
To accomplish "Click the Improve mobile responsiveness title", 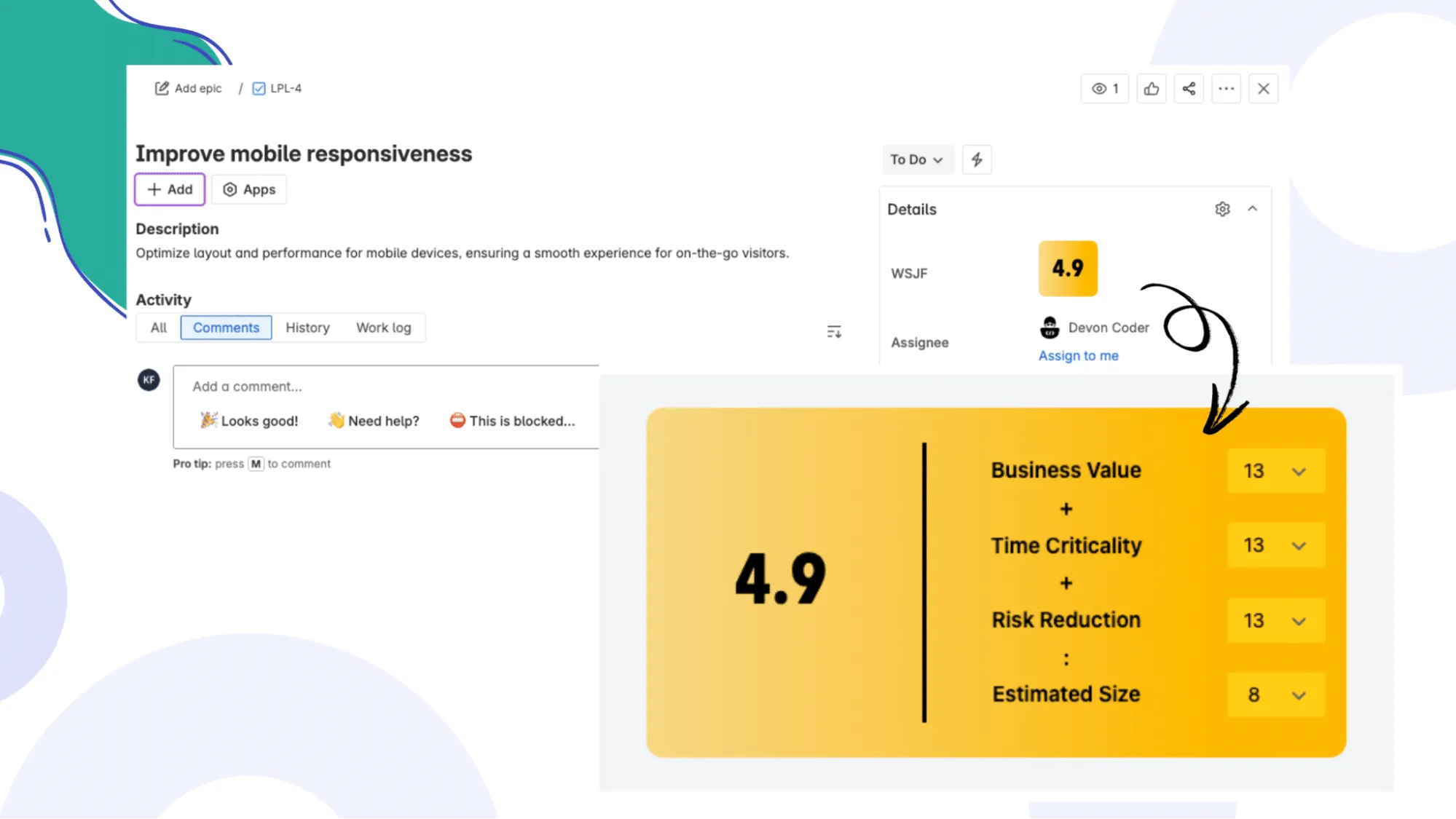I will [x=304, y=154].
